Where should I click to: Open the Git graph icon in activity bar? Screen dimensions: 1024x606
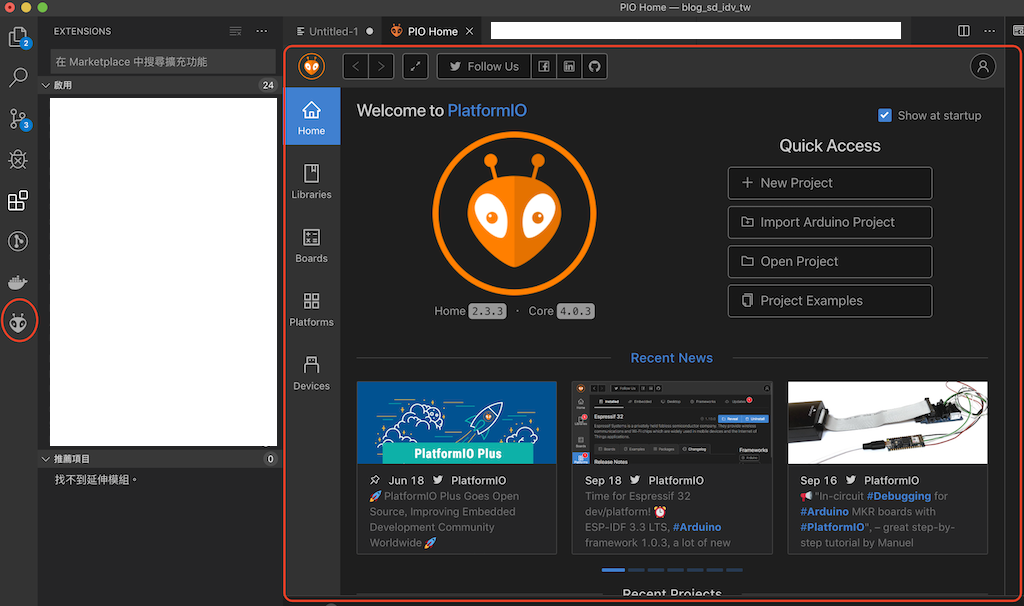(x=18, y=241)
